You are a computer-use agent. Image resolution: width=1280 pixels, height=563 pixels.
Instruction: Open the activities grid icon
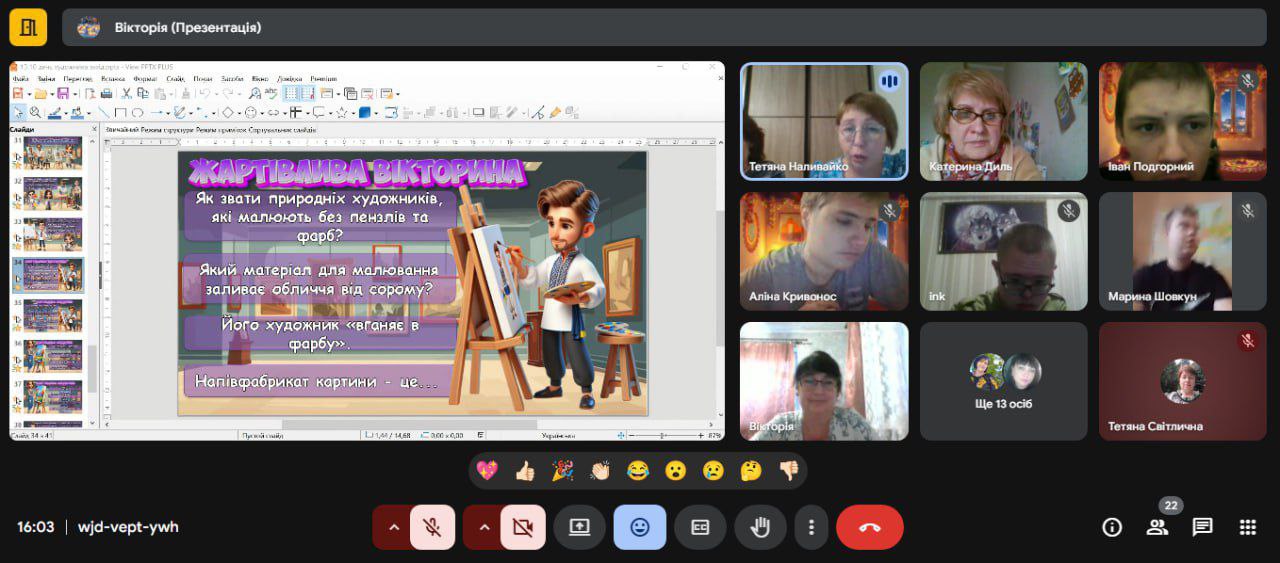[1247, 527]
